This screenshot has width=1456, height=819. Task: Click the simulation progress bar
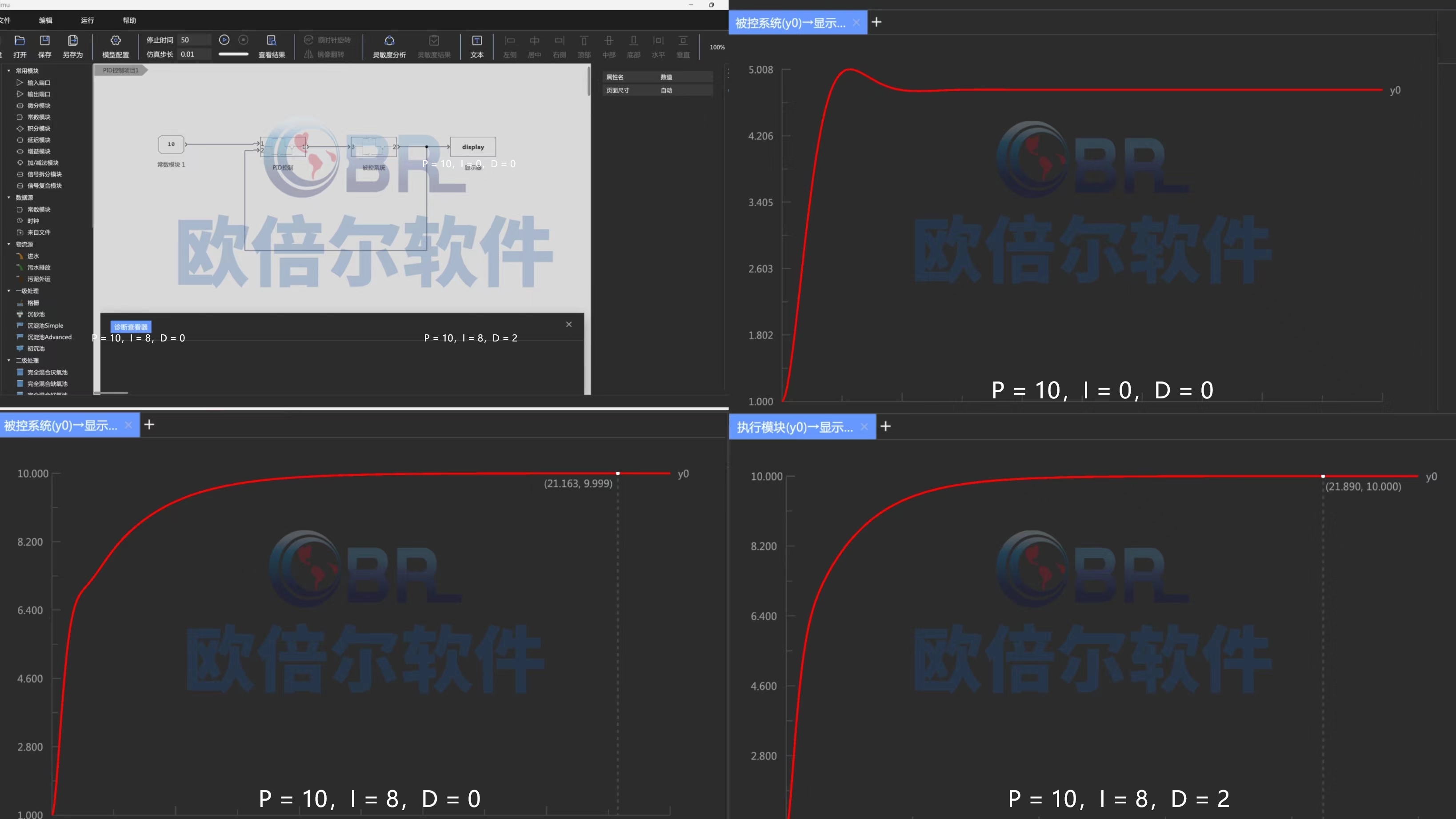[x=233, y=54]
